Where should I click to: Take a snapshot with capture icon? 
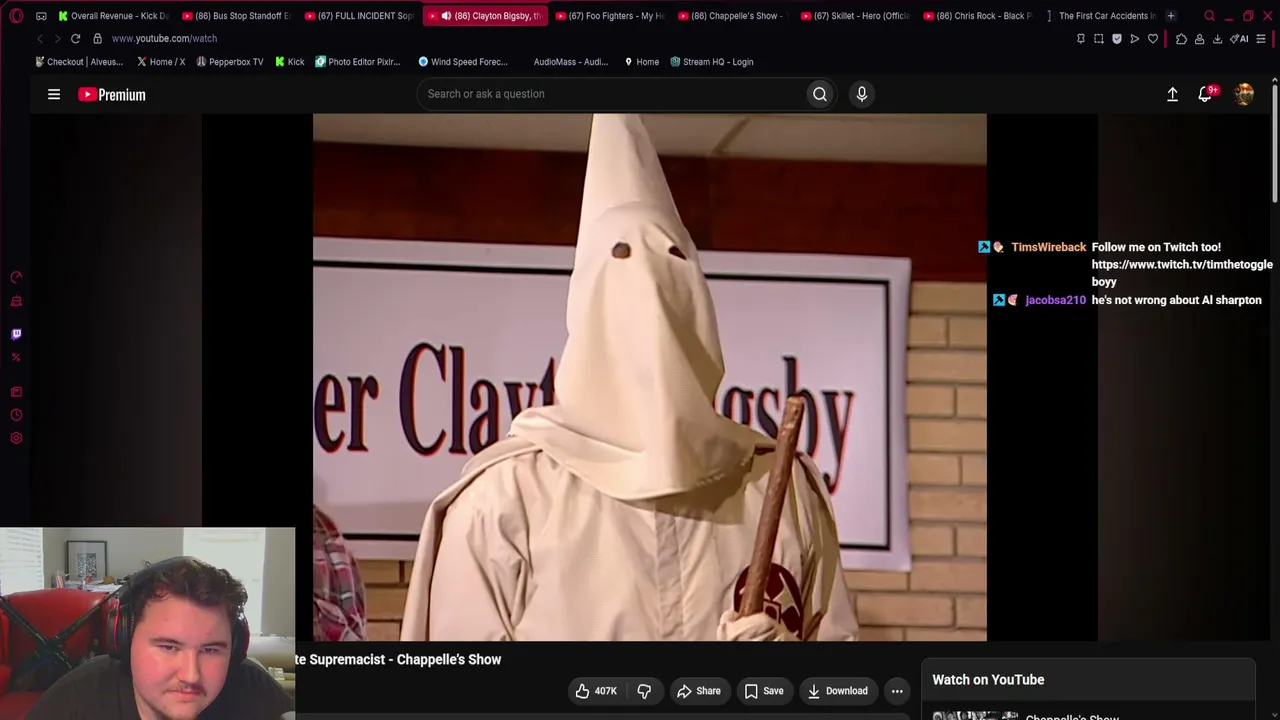point(1098,39)
